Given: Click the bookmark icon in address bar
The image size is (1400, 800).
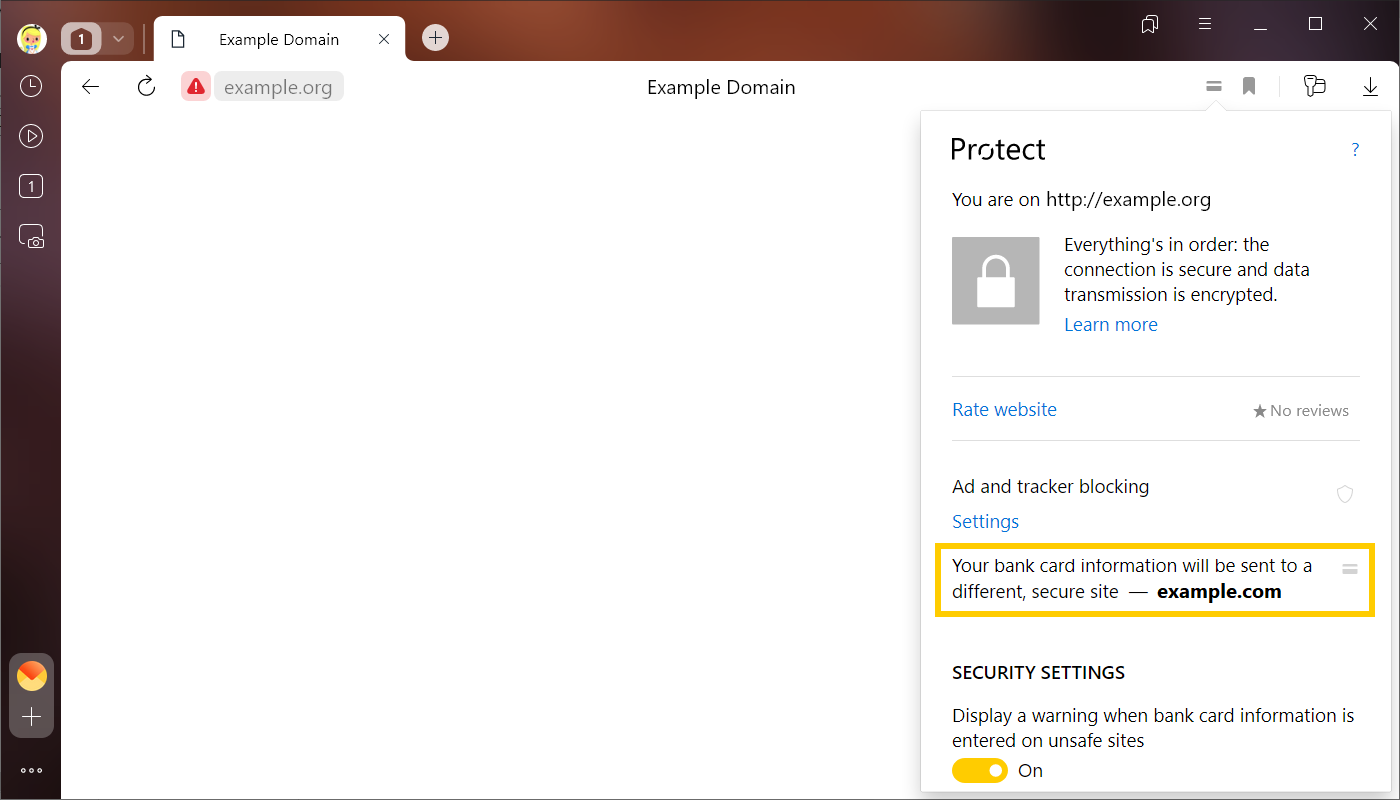Looking at the screenshot, I should [x=1249, y=87].
